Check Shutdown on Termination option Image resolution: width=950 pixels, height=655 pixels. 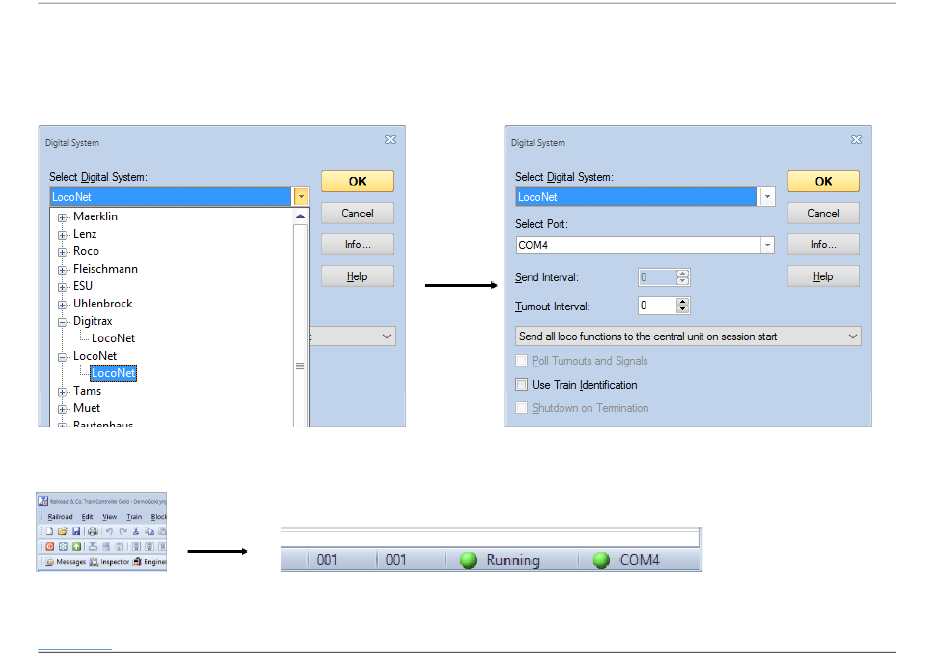(521, 408)
